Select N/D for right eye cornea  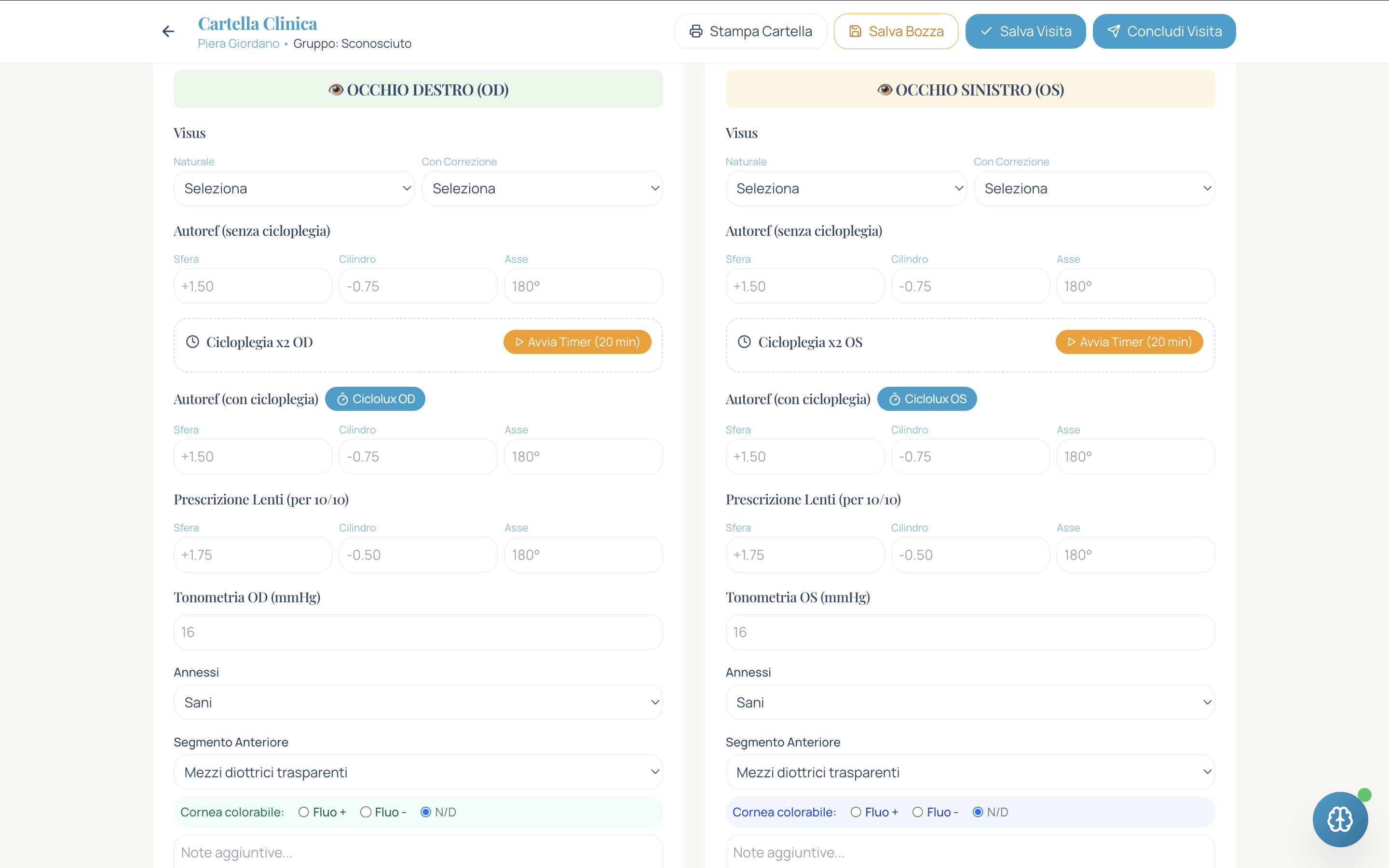point(425,812)
